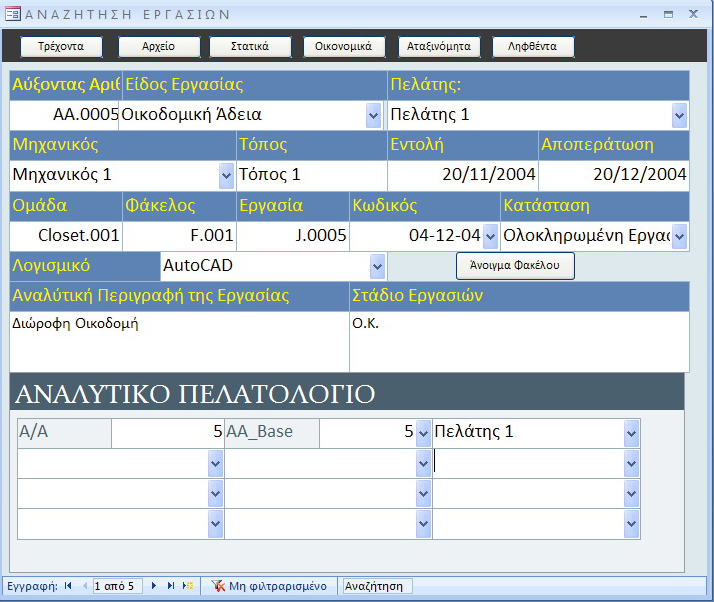Open the Είδος Εργασίας dropdown

374,115
